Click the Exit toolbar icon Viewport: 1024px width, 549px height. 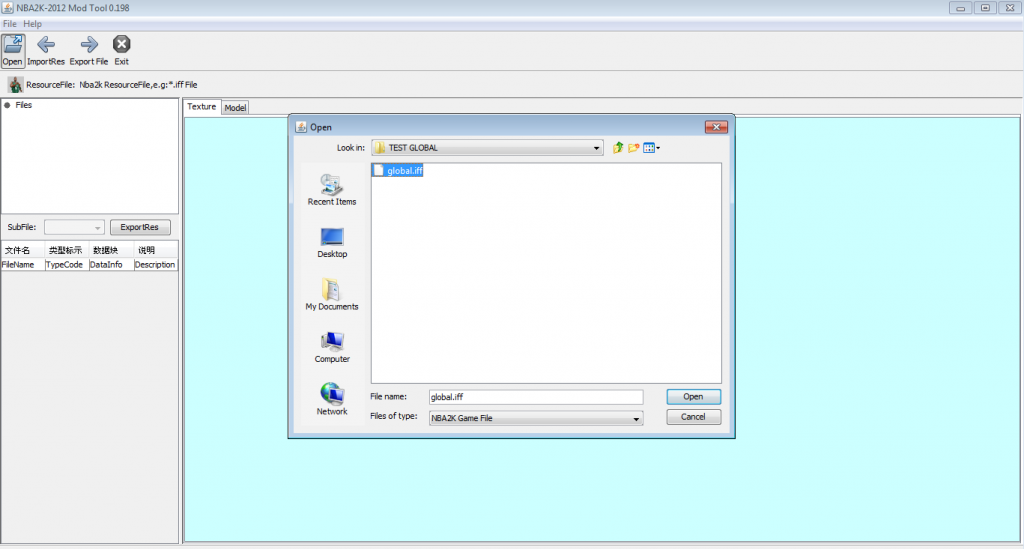click(121, 44)
